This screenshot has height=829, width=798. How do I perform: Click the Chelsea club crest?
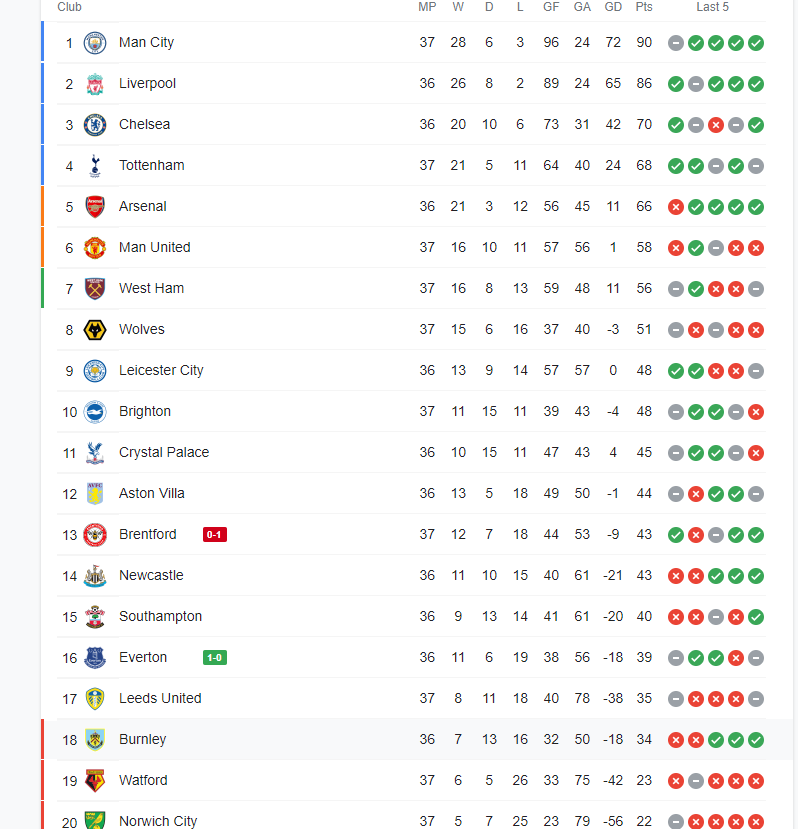pos(95,125)
